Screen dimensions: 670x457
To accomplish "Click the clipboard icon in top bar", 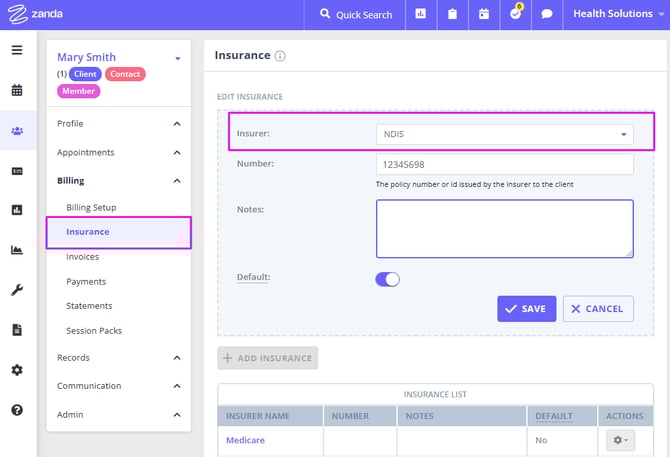I will coord(452,15).
